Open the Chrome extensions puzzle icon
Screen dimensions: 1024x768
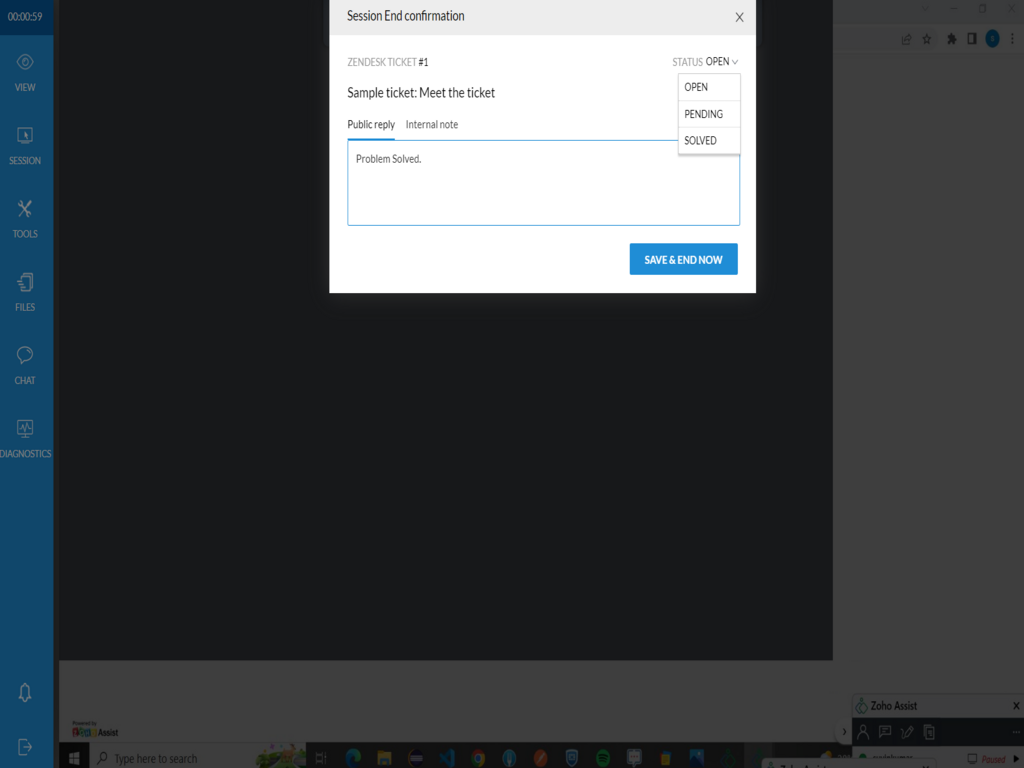pos(951,39)
